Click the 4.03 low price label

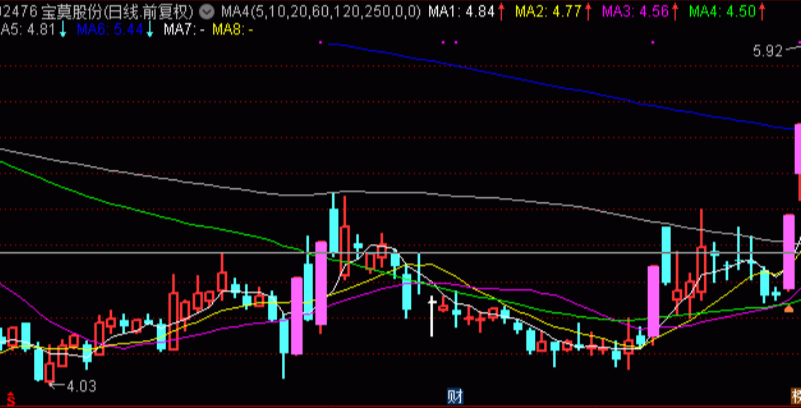point(82,387)
